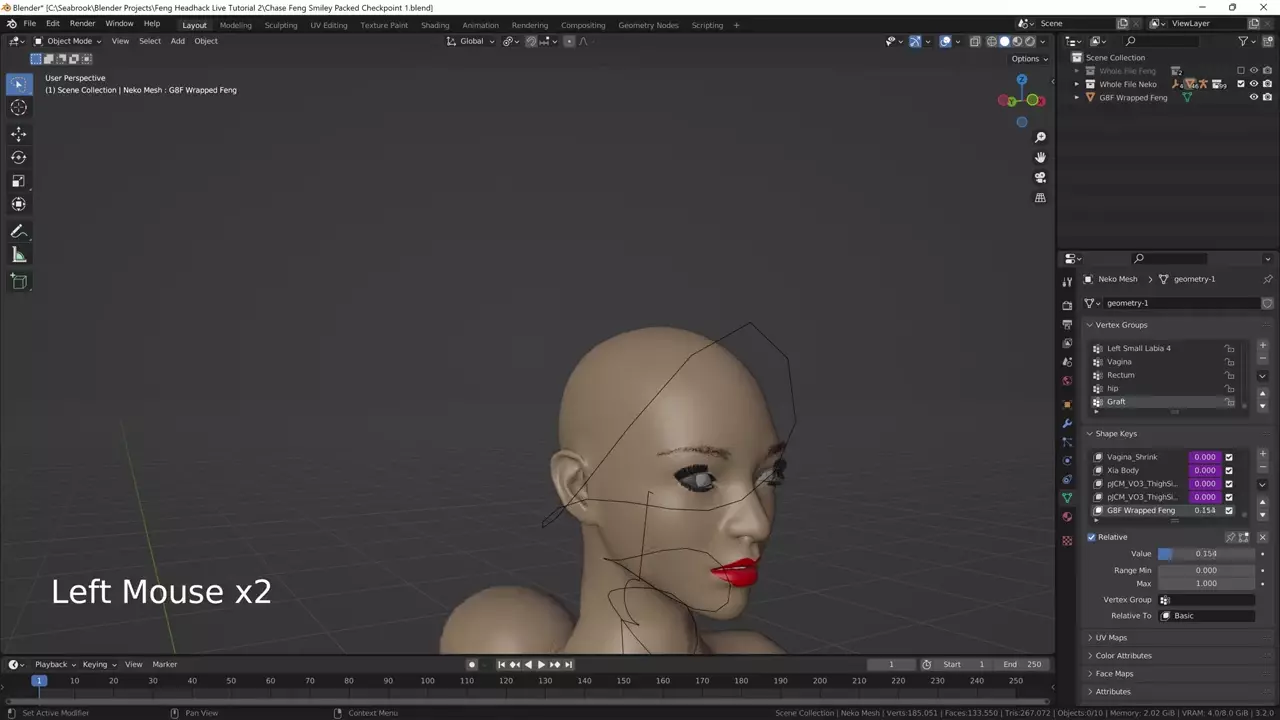
Task: Click the shape key Value slider
Action: pyautogui.click(x=1206, y=553)
